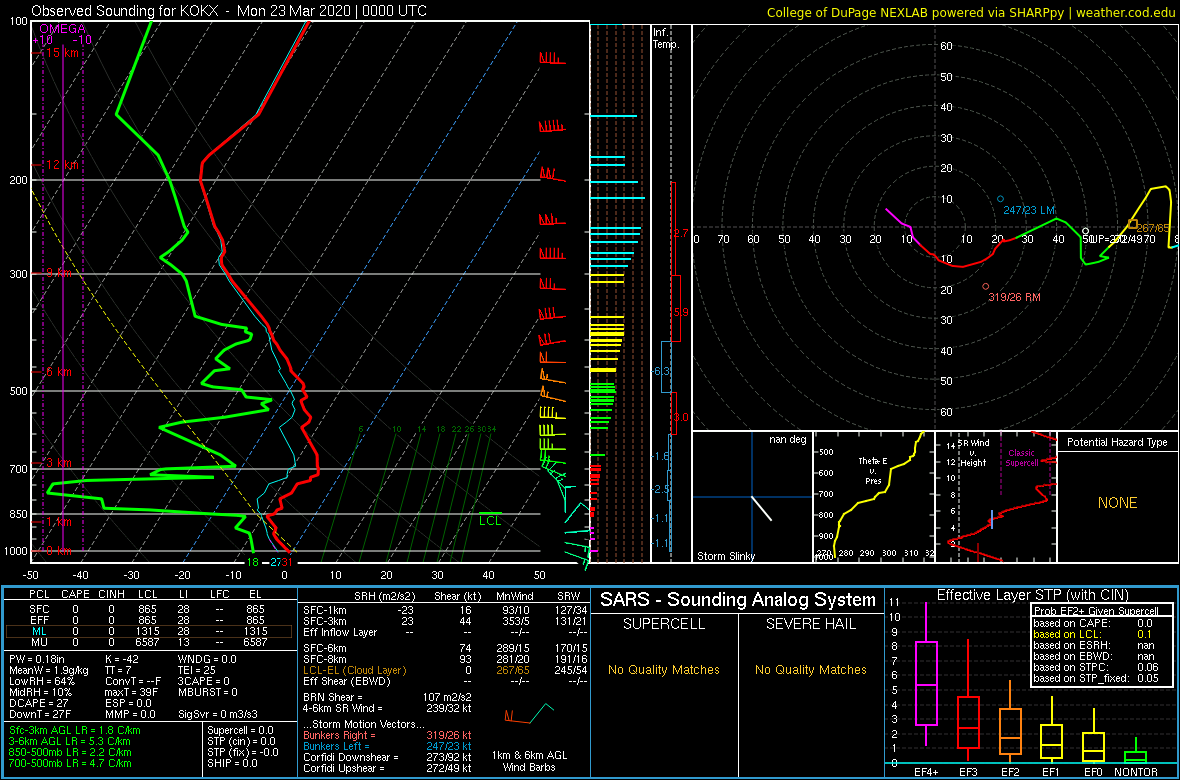Click the Supercell = 0.0 composite value
1180x780 pixels.
[x=240, y=731]
